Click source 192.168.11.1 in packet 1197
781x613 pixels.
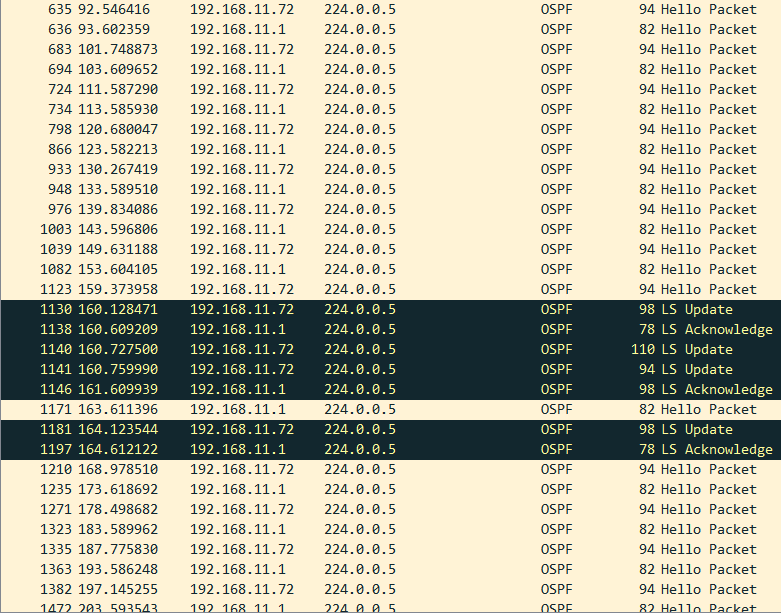238,449
